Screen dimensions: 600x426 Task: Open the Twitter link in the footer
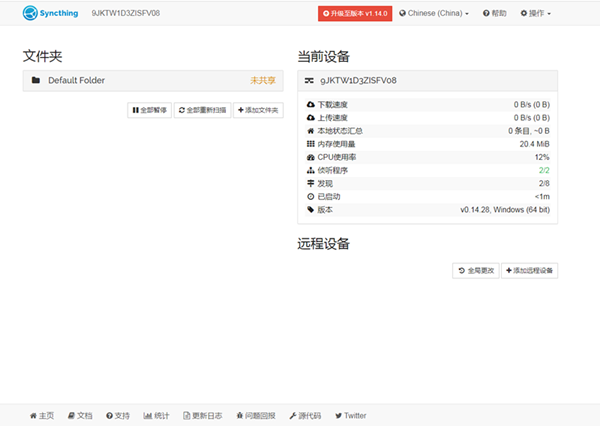[351, 415]
